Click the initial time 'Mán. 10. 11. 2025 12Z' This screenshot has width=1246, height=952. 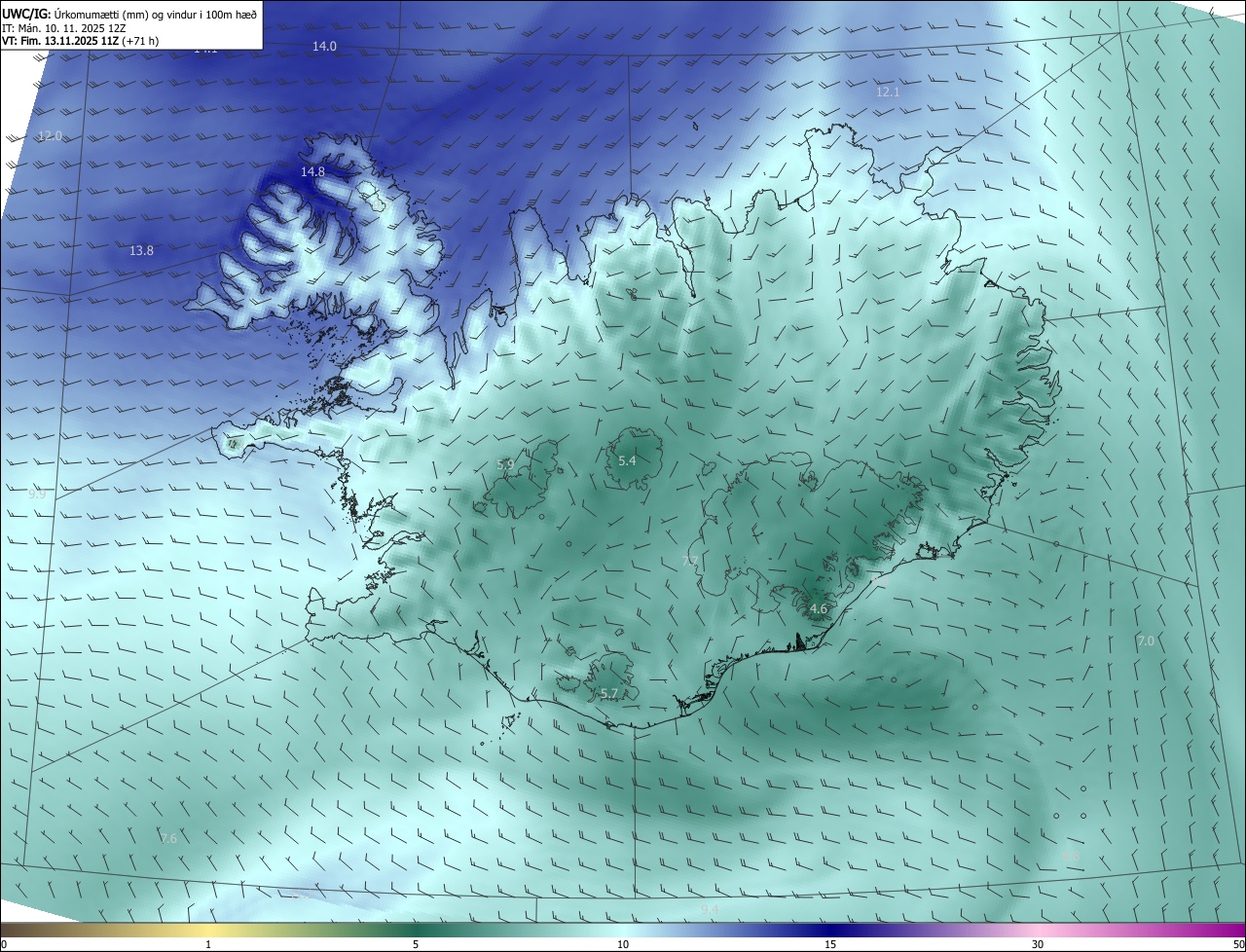coord(72,28)
